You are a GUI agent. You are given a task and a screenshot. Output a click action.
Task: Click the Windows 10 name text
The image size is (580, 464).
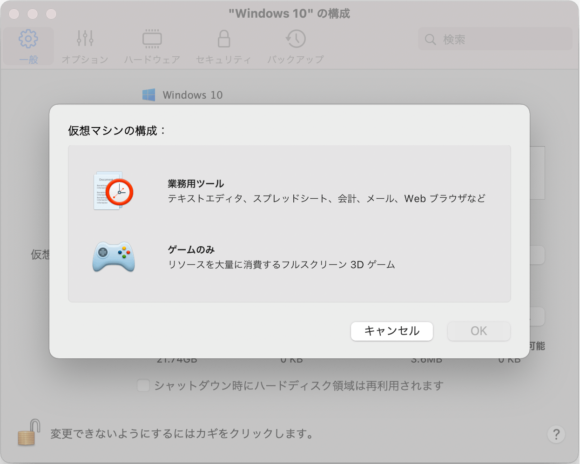193,95
